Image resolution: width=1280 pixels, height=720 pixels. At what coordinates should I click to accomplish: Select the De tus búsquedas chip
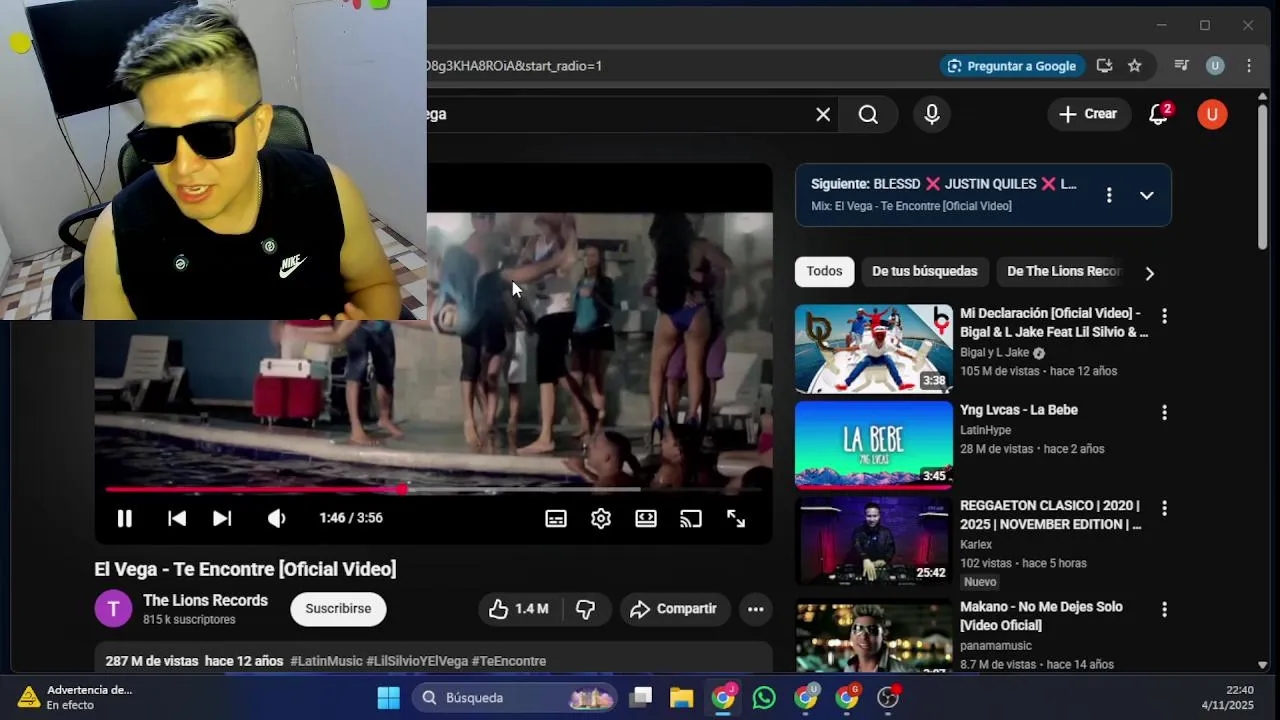coord(925,271)
